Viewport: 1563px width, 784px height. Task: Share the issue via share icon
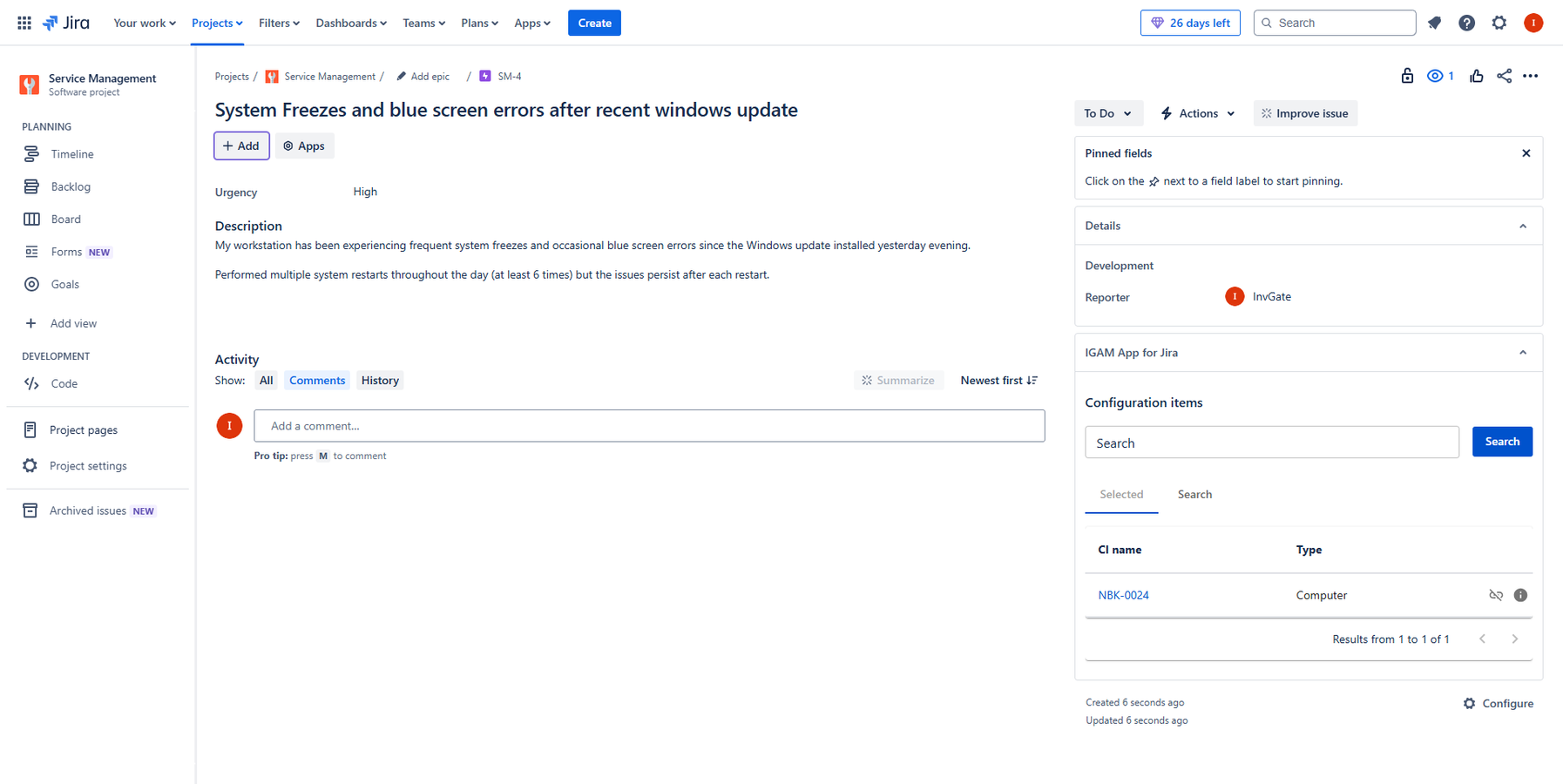coord(1505,76)
